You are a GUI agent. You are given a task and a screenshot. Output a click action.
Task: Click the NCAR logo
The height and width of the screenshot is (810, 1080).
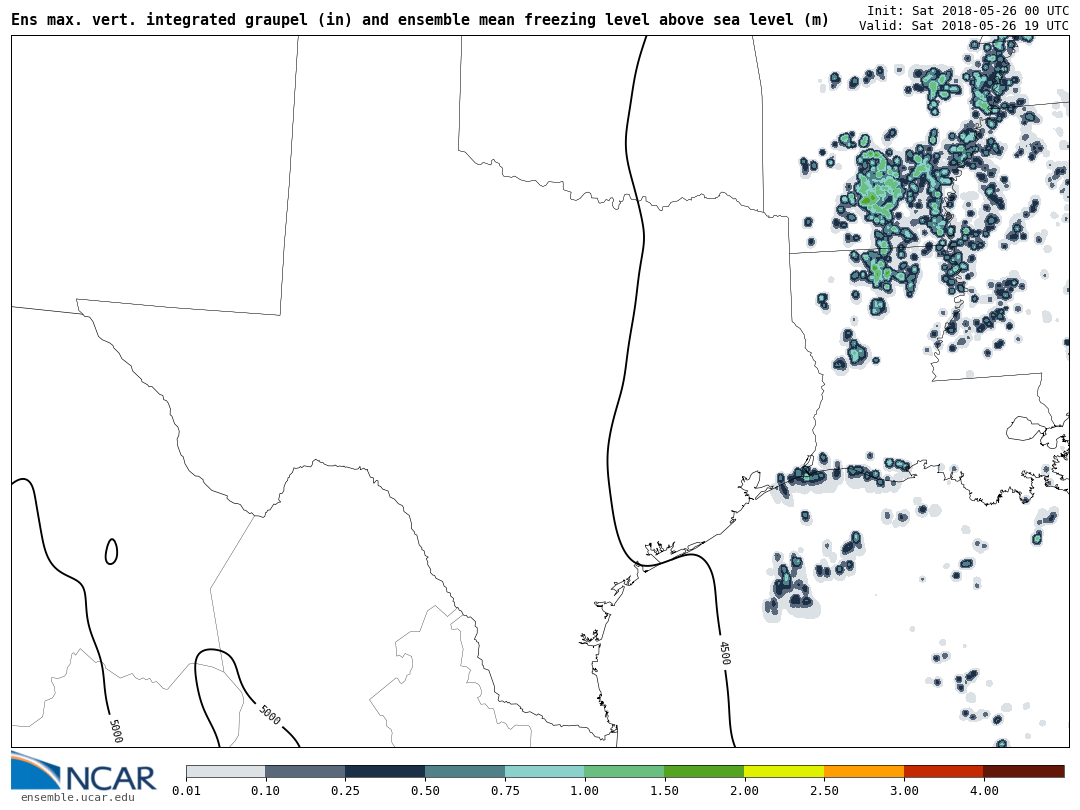(84, 772)
